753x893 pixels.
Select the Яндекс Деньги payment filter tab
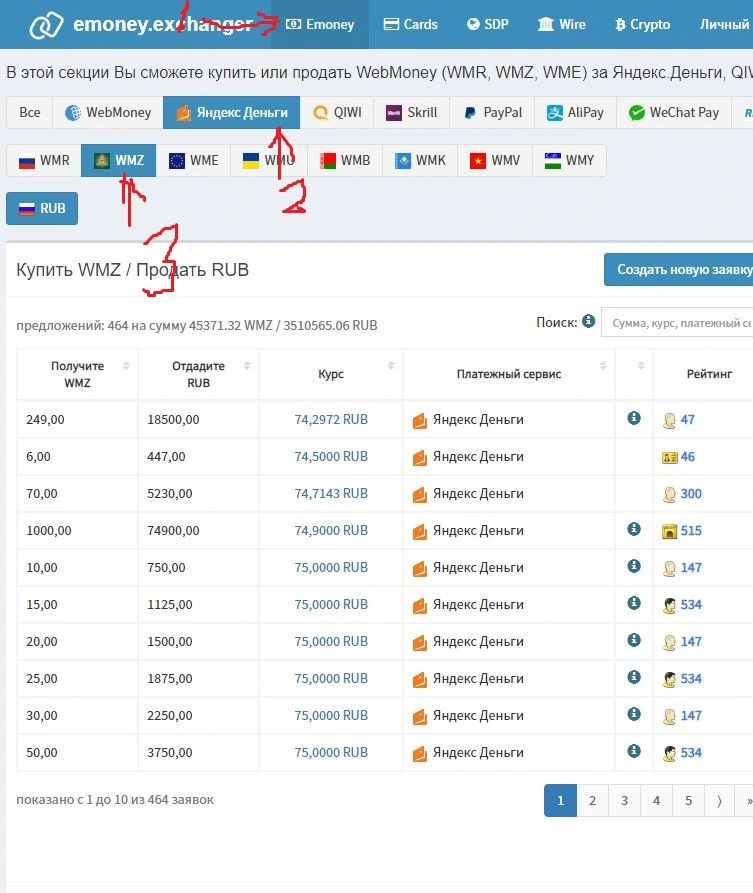[232, 113]
